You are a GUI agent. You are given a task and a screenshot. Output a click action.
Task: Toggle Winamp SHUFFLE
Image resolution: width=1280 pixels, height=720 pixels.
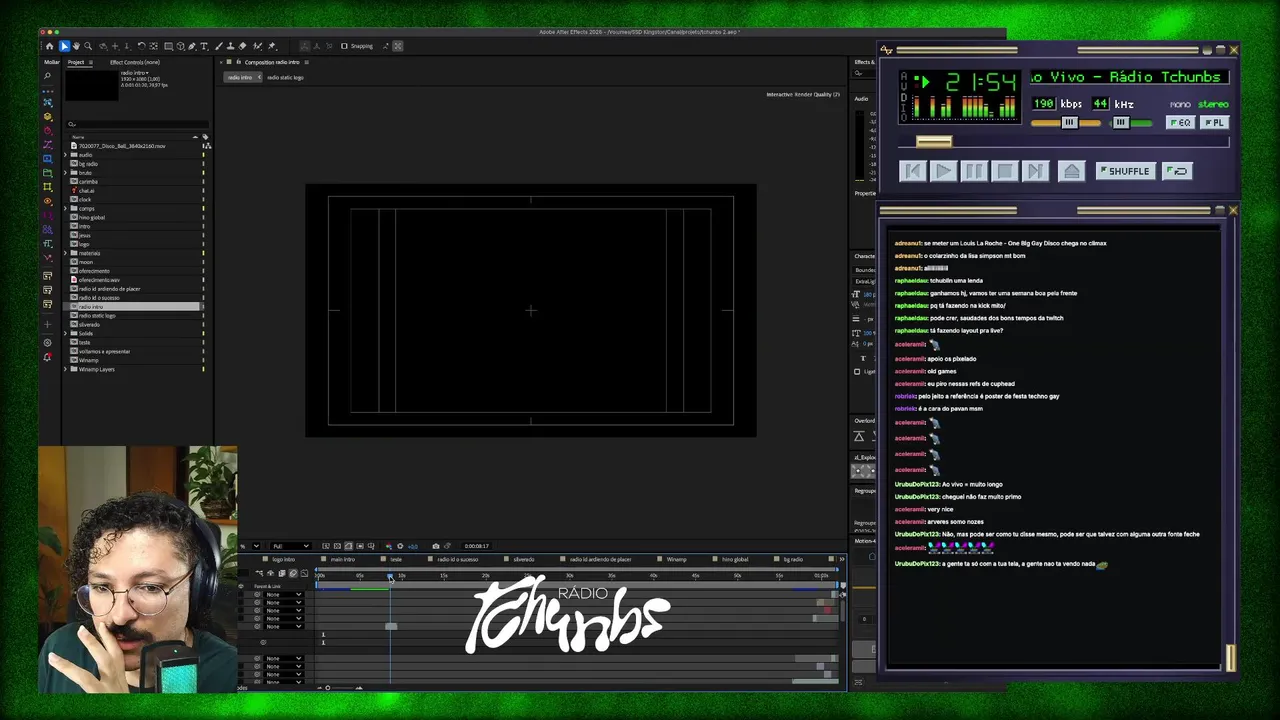click(1125, 171)
